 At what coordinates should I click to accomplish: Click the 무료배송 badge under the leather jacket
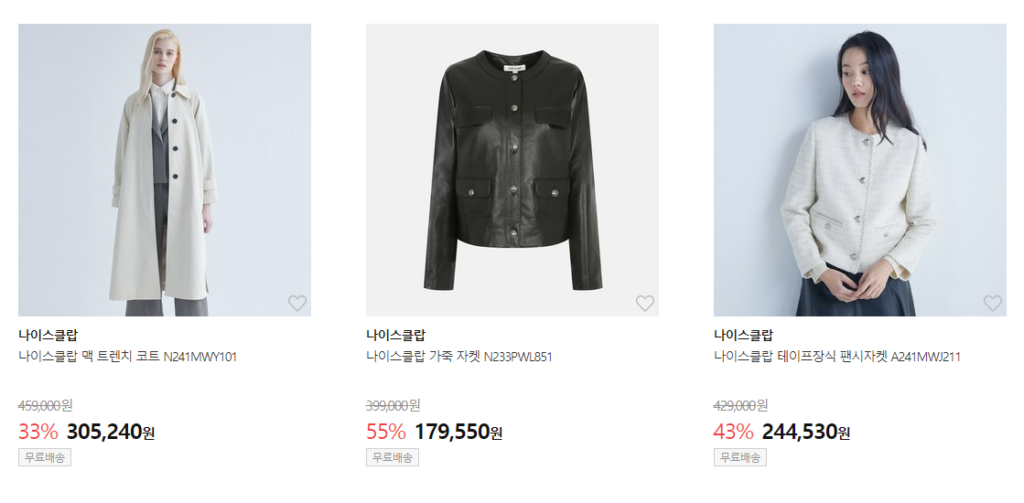pyautogui.click(x=392, y=458)
